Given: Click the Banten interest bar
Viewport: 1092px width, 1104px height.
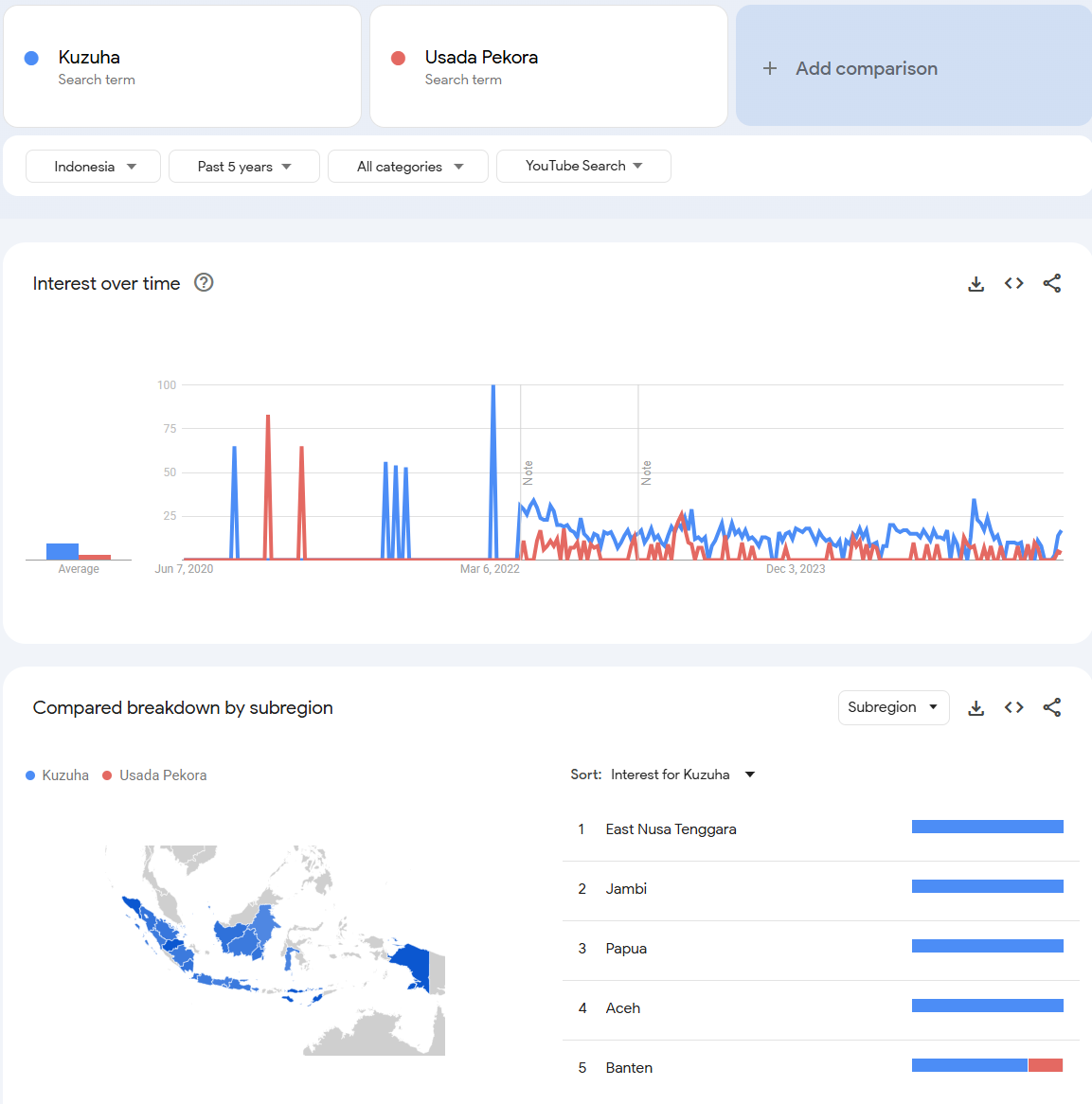Looking at the screenshot, I should [x=987, y=1065].
